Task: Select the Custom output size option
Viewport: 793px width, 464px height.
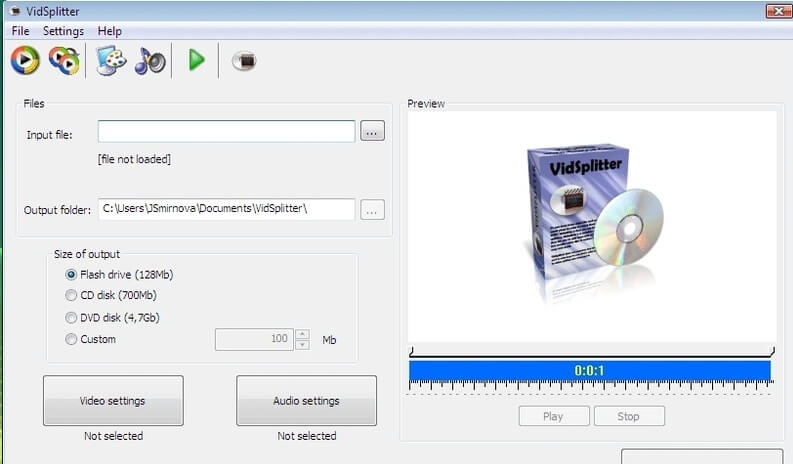Action: coord(91,340)
